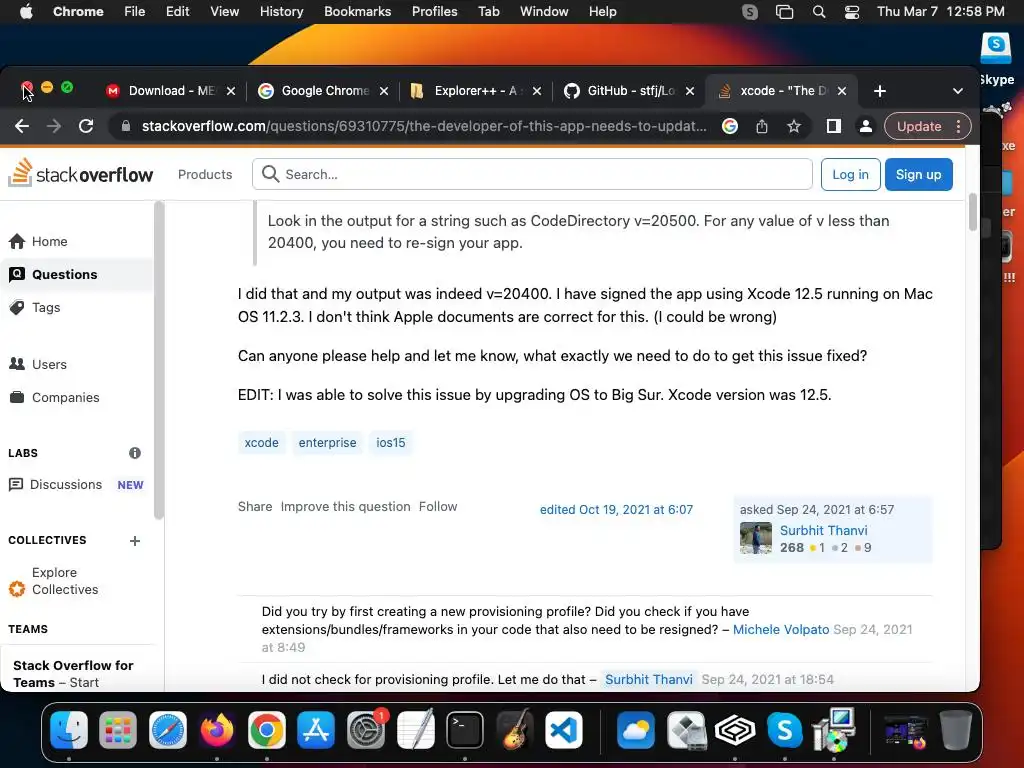
Task: Open Terminal from the dock
Action: pos(465,729)
